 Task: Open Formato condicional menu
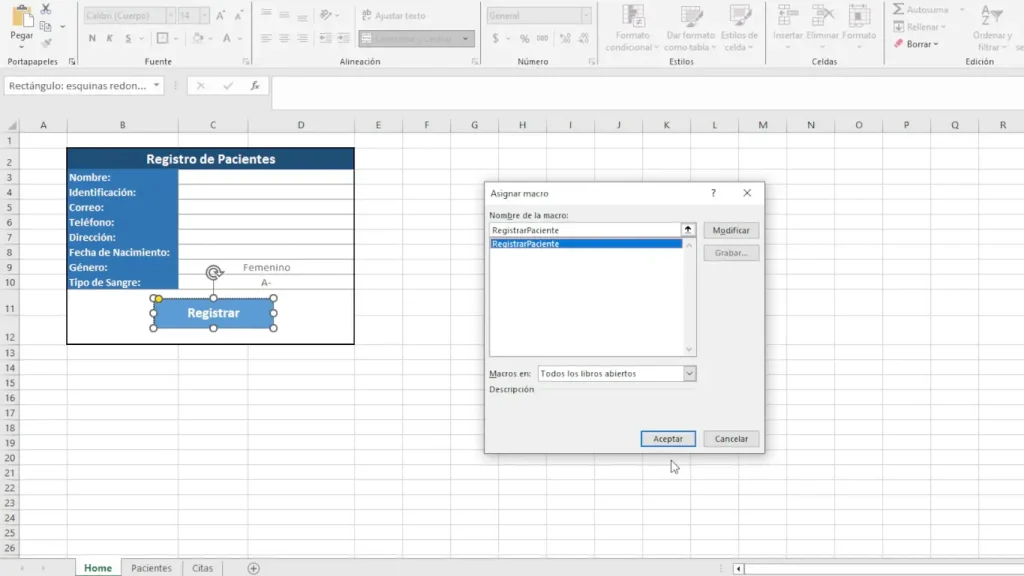click(632, 28)
